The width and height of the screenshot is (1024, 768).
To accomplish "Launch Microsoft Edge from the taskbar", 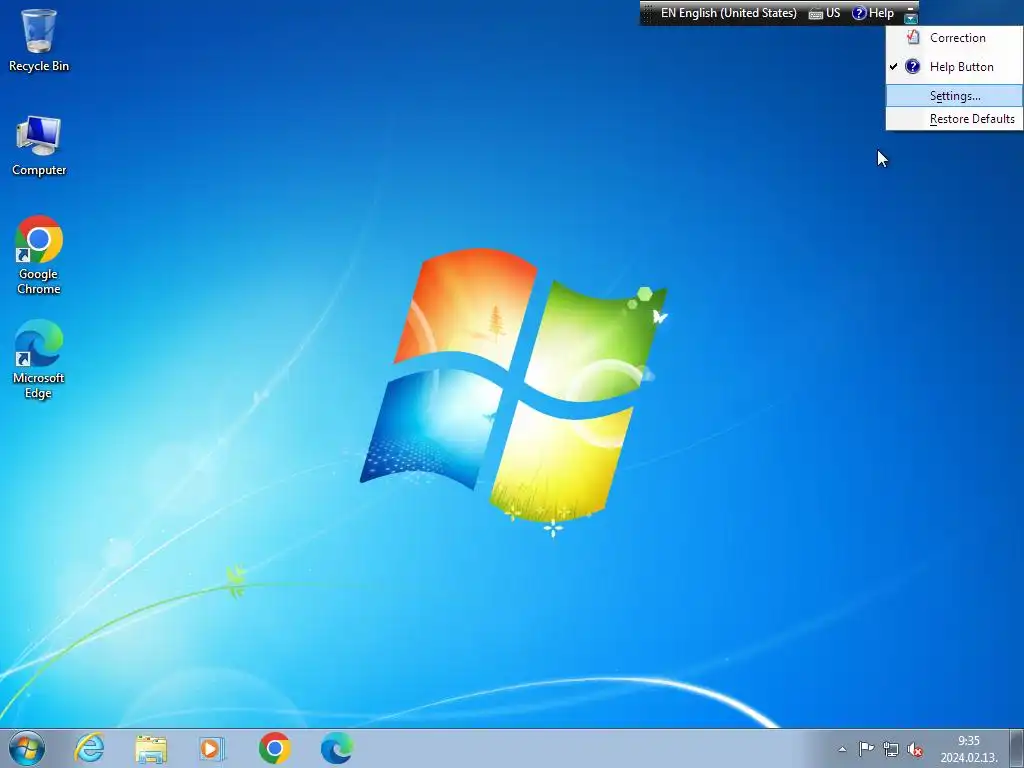I will click(337, 748).
